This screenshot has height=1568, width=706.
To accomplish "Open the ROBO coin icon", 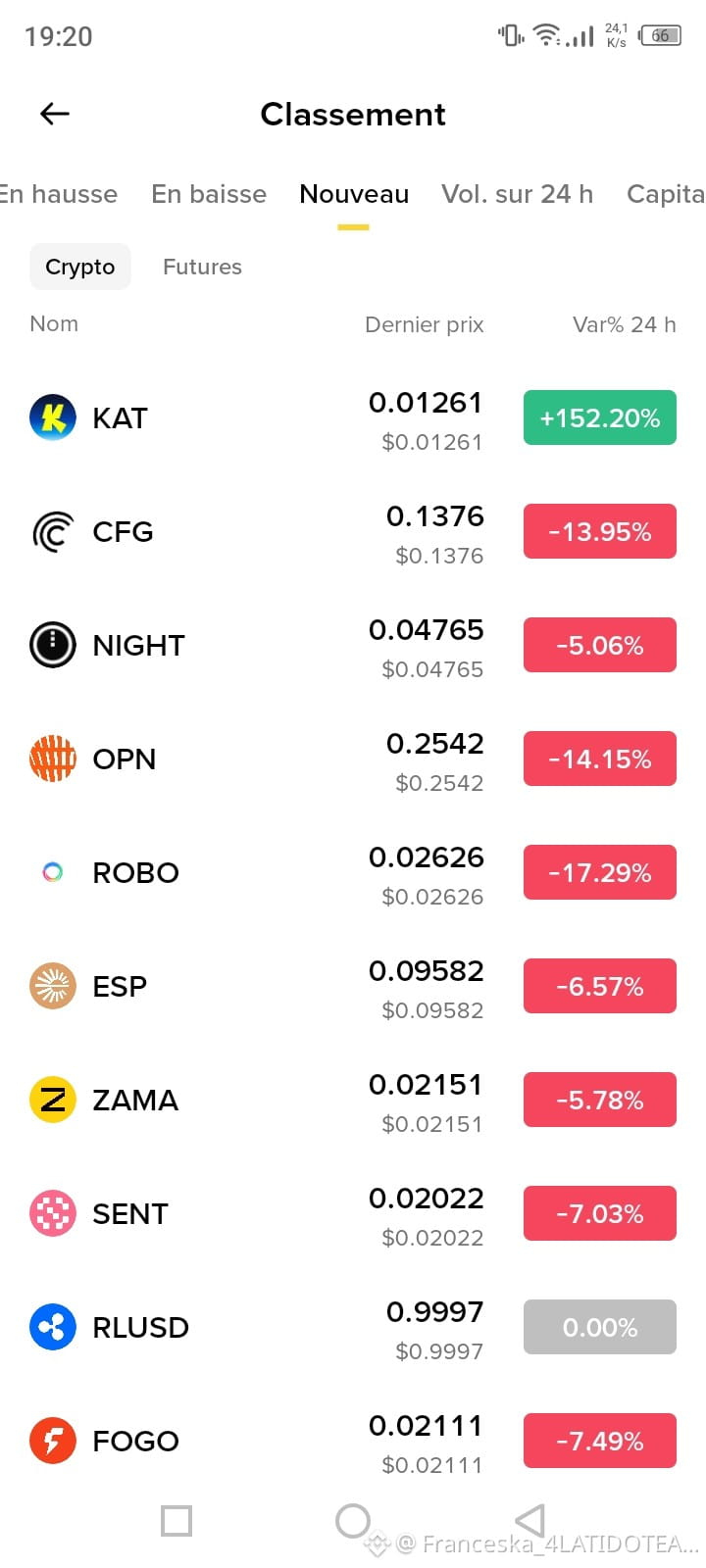I will [53, 872].
